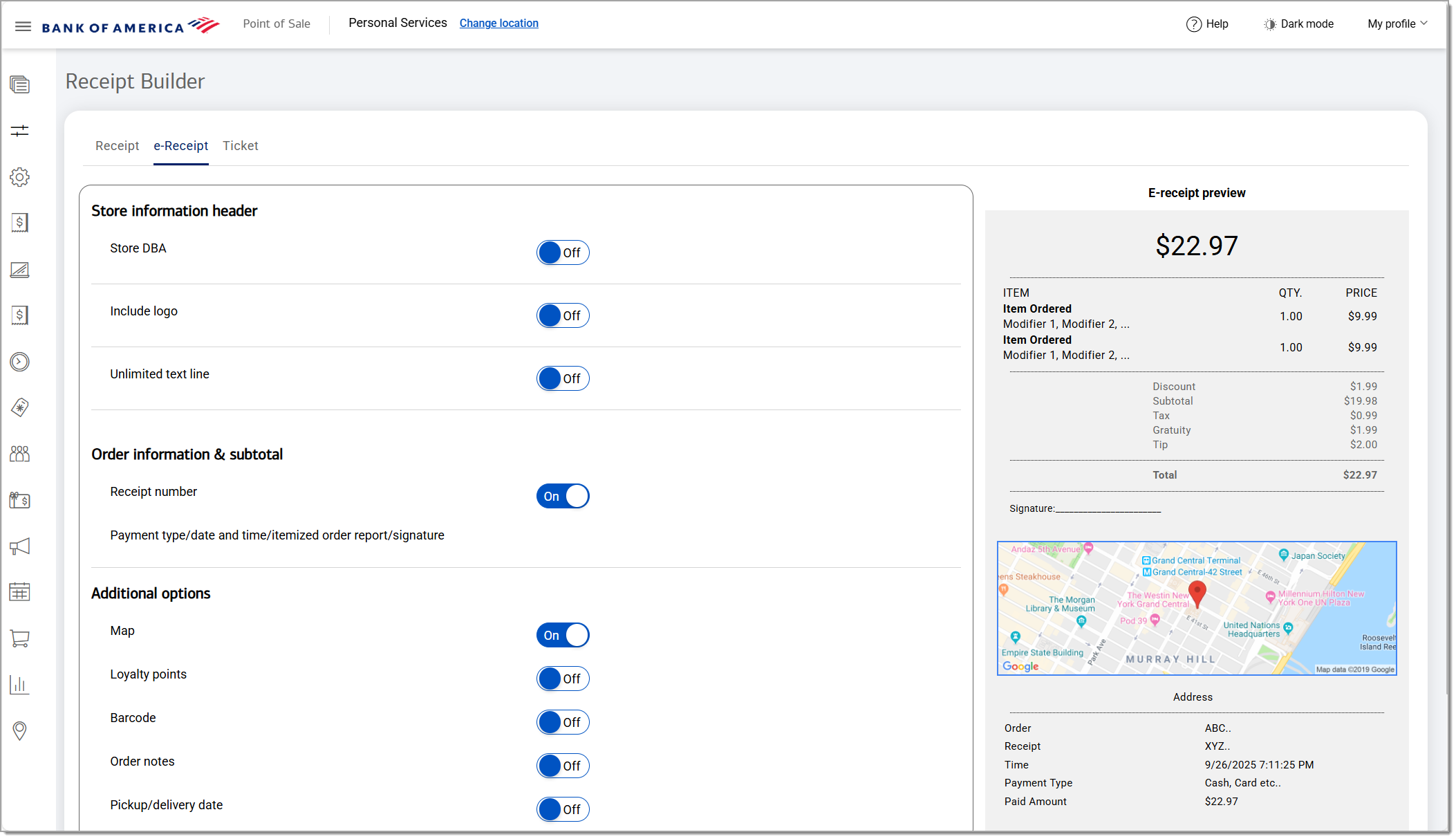1456x839 pixels.
Task: Click the Change location link
Action: coord(498,24)
